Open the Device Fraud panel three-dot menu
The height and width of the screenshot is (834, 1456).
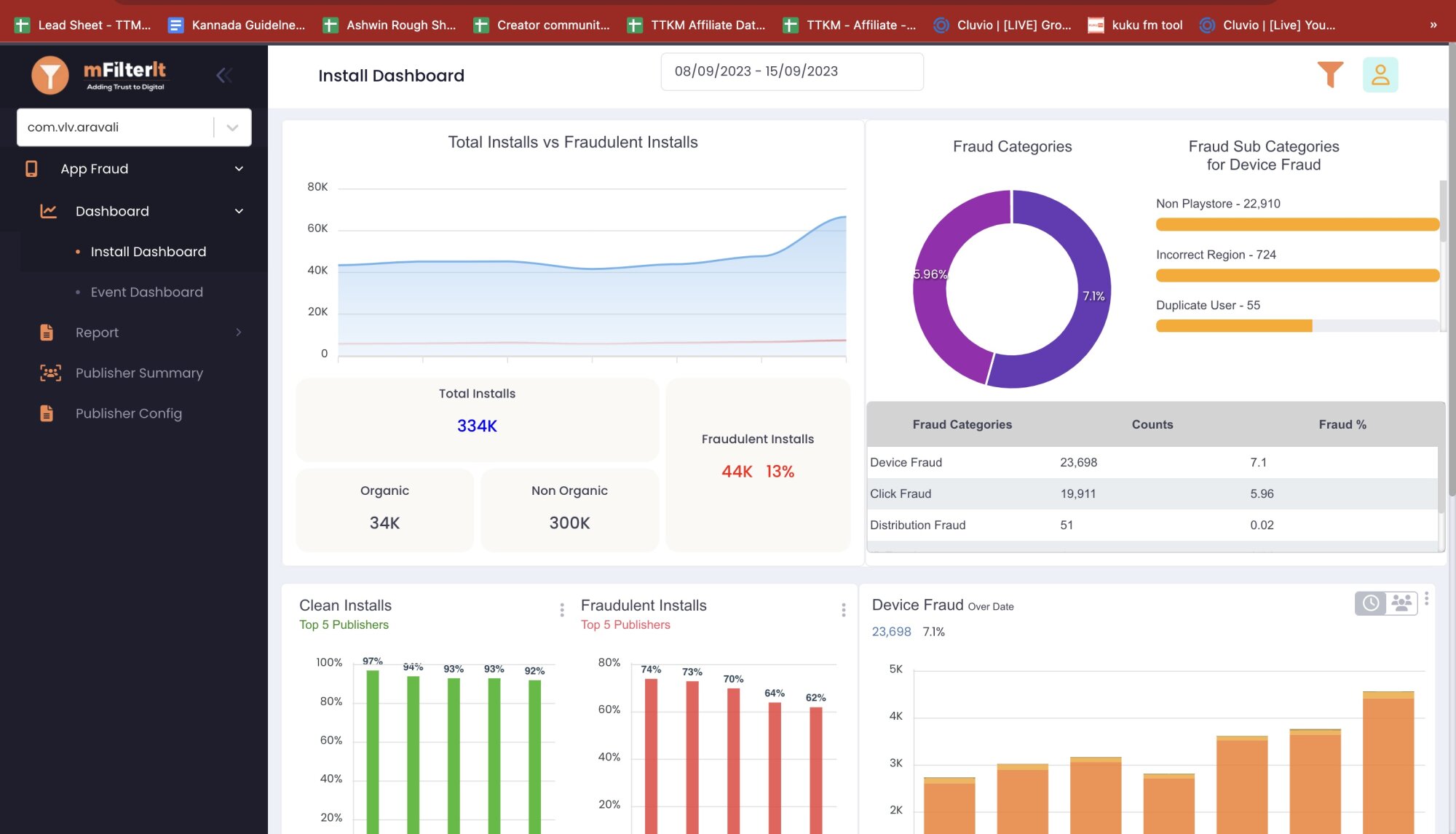pyautogui.click(x=1427, y=598)
